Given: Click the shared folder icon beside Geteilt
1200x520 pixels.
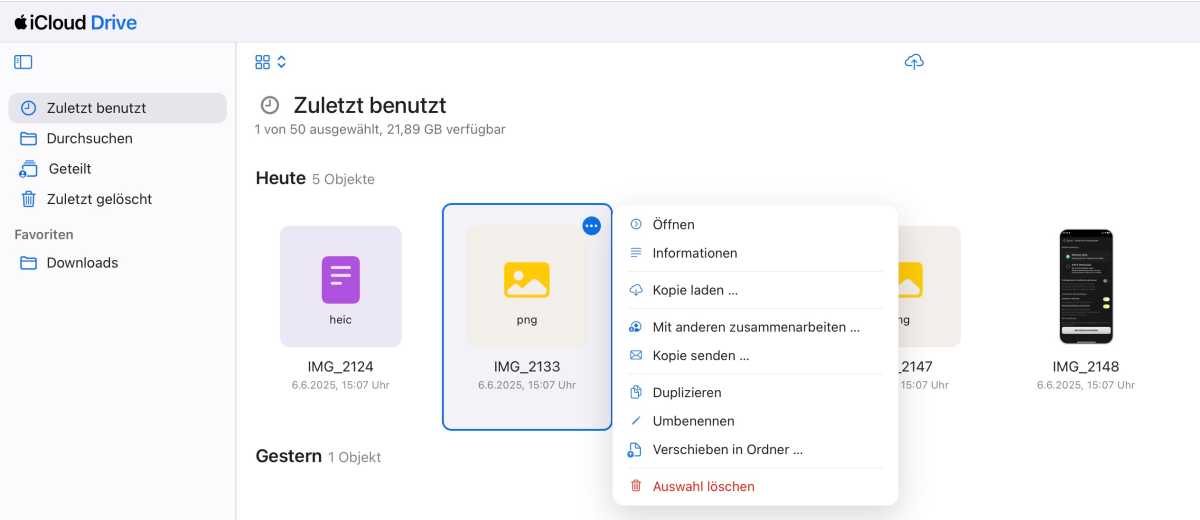Looking at the screenshot, I should coord(28,169).
